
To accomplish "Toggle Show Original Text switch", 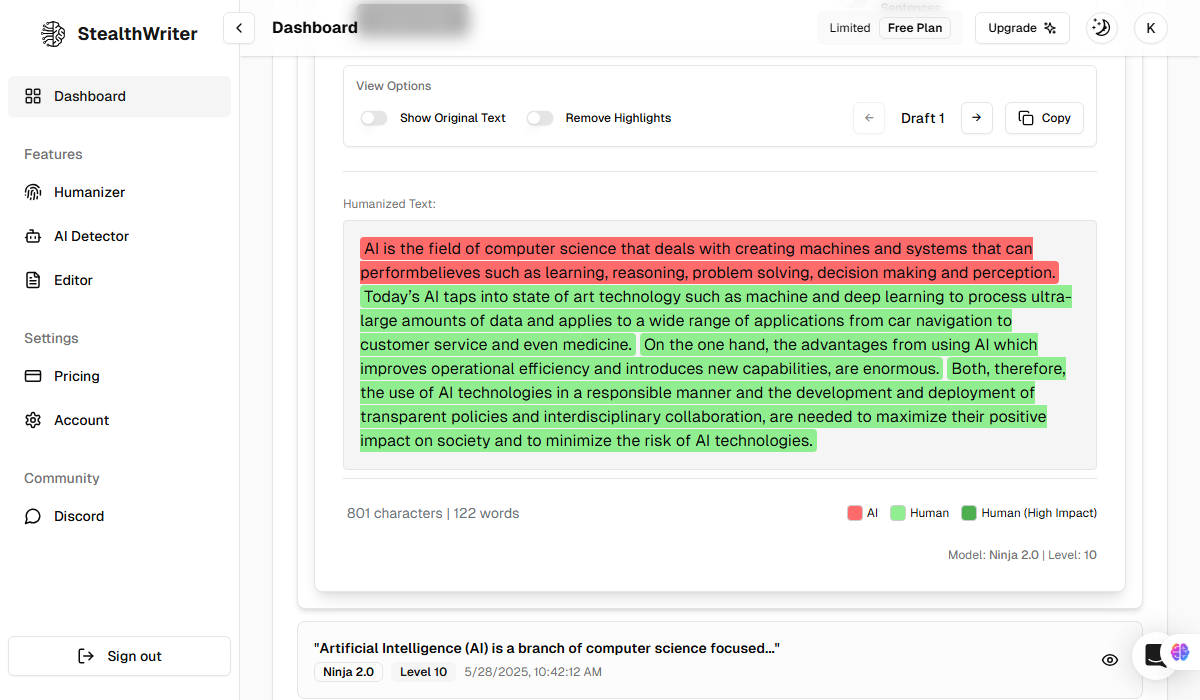I will coord(374,118).
